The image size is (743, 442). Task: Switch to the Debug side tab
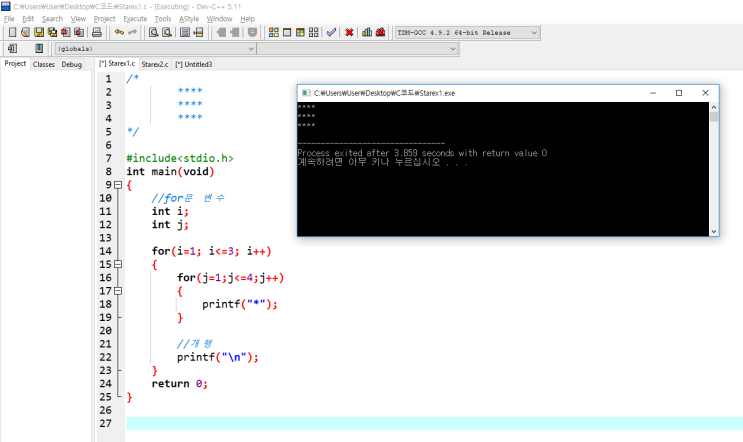(x=72, y=64)
